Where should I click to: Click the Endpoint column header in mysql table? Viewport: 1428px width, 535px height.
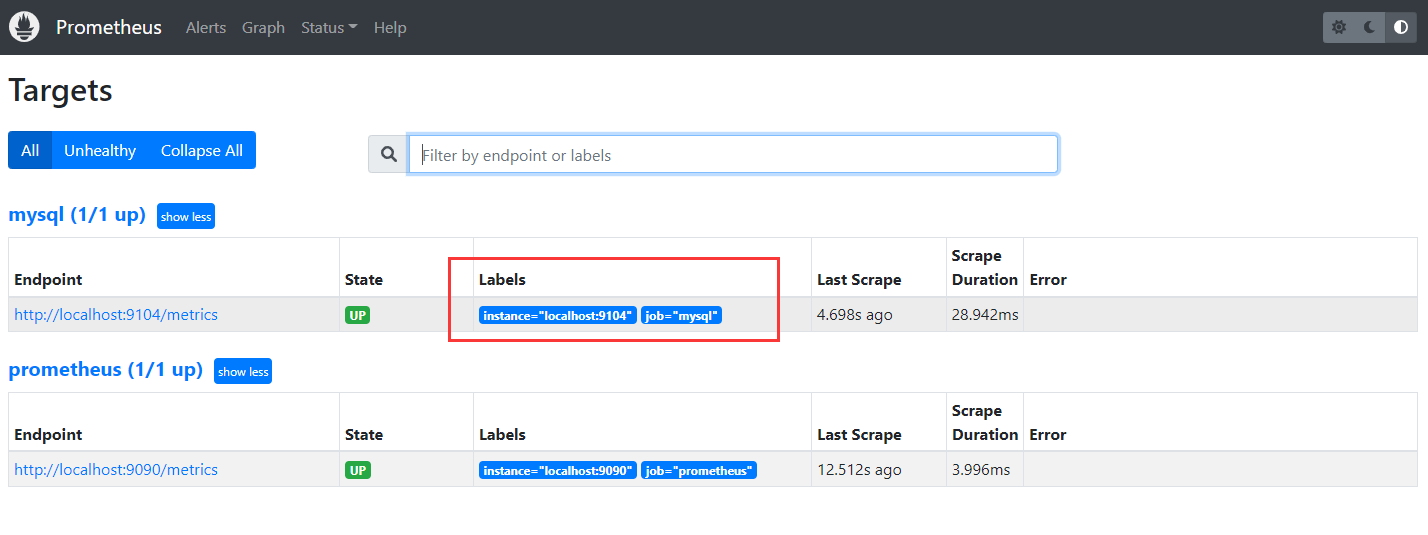coord(48,280)
